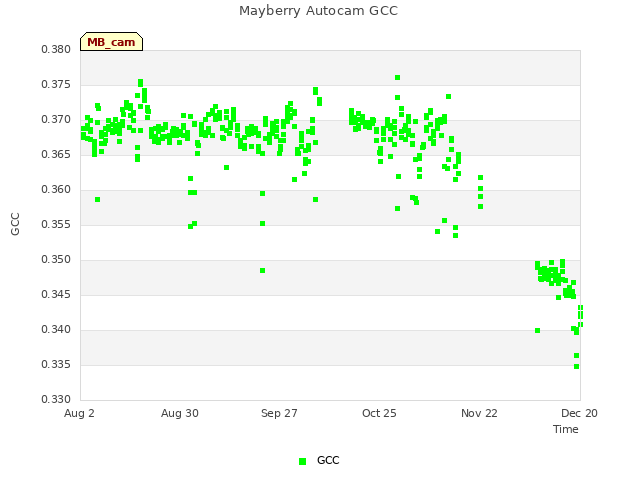Click the Aug 30 axis label
Image resolution: width=640 pixels, height=480 pixels.
click(x=180, y=413)
